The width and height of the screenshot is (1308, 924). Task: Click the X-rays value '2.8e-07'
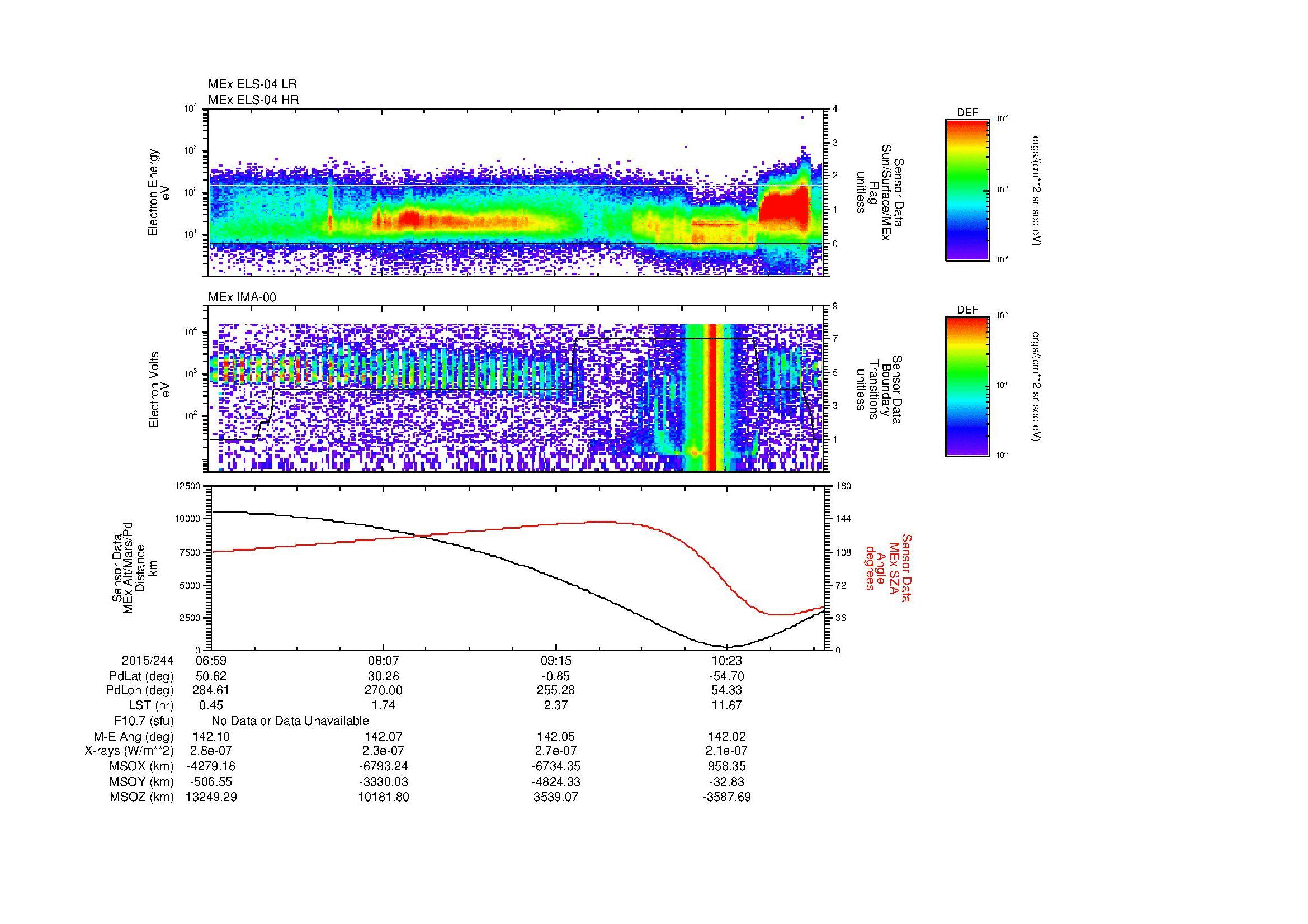click(211, 751)
